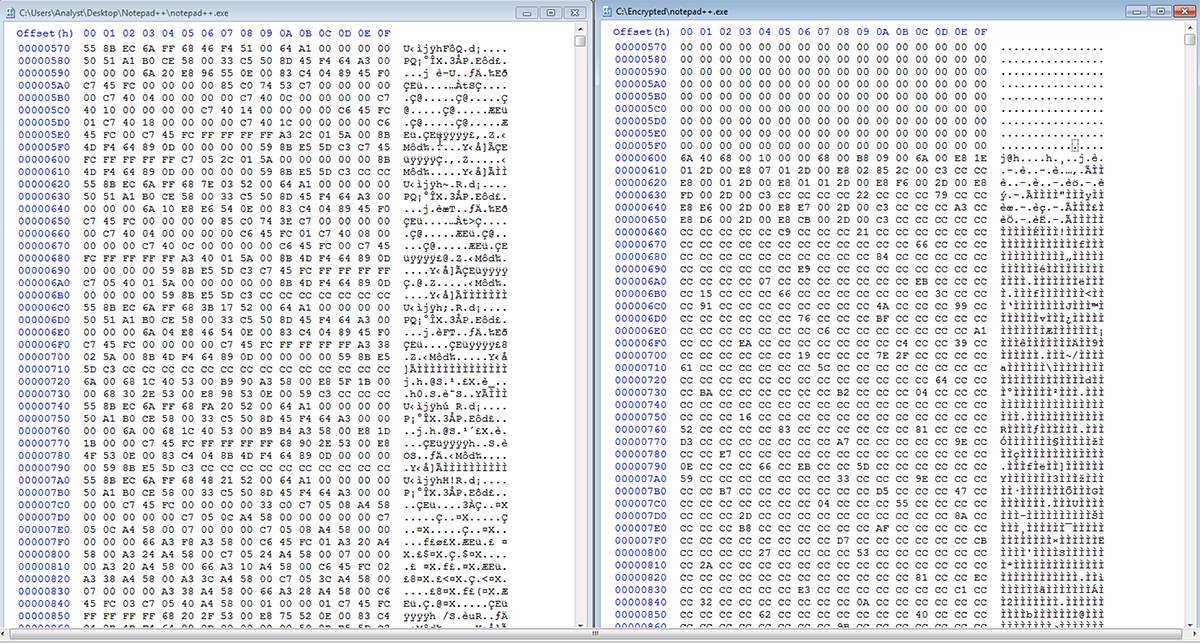Click column header 08 in the Encrypted window
1200x643 pixels.
pos(842,32)
